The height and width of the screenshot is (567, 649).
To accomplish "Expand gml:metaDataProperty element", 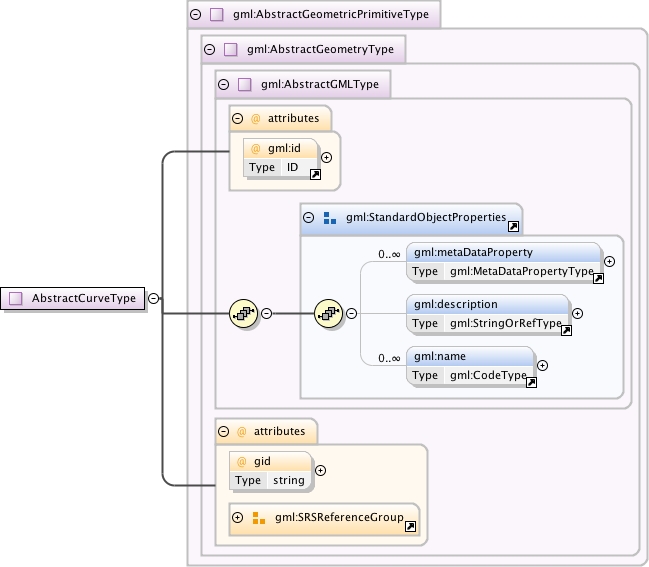I will (x=609, y=261).
